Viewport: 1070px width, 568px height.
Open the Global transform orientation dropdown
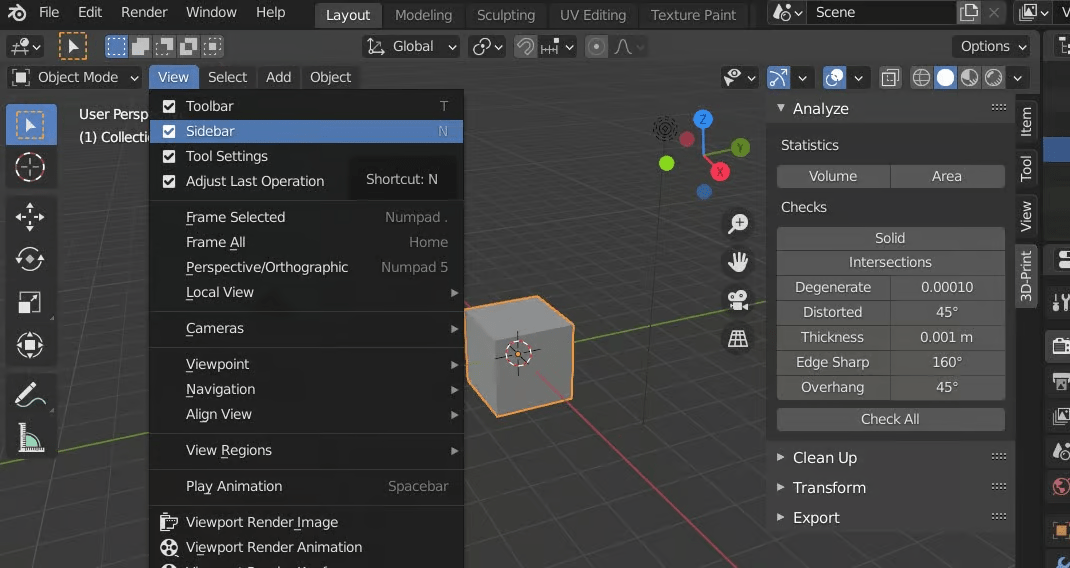411,46
